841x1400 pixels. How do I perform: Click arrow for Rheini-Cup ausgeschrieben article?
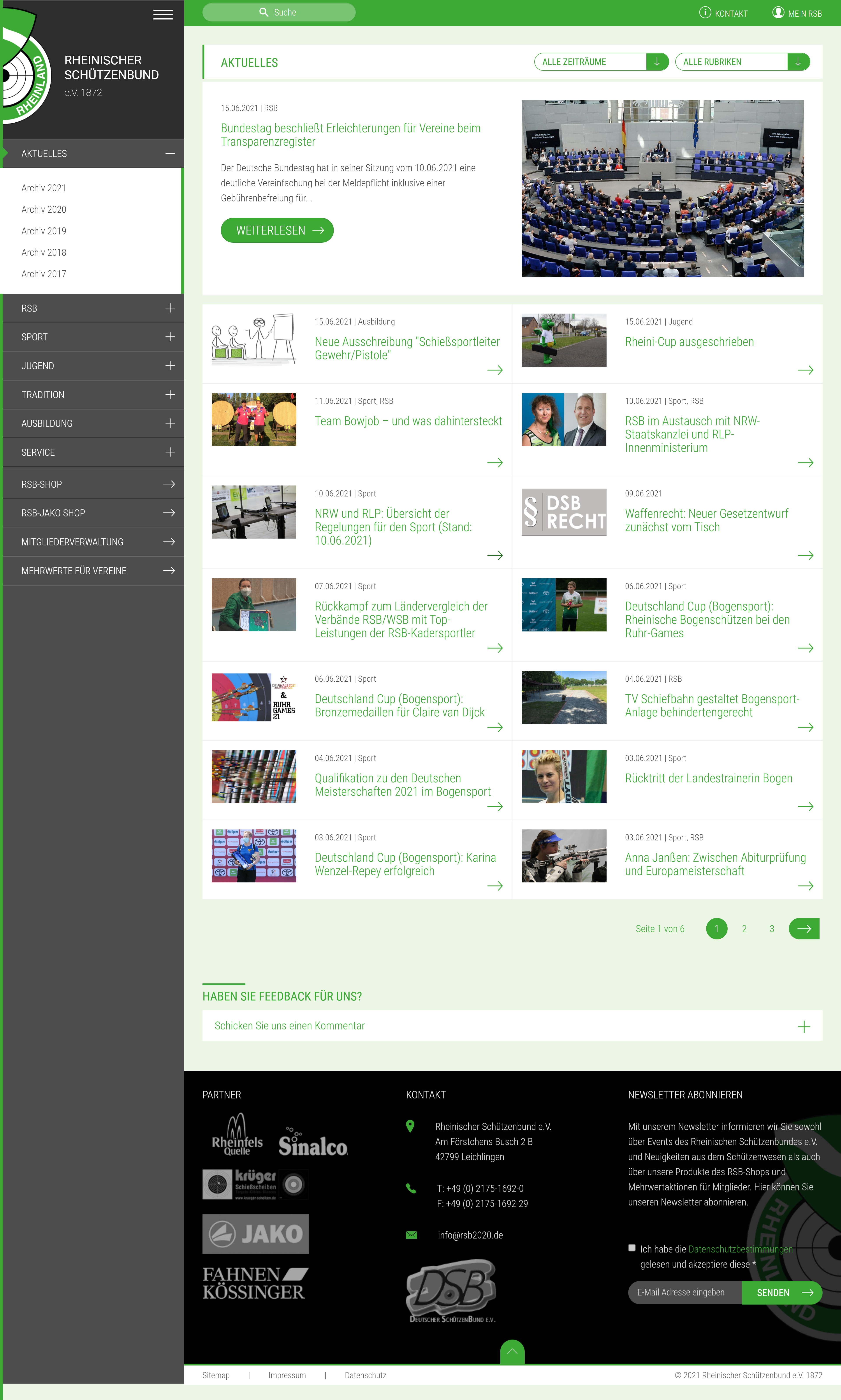805,370
